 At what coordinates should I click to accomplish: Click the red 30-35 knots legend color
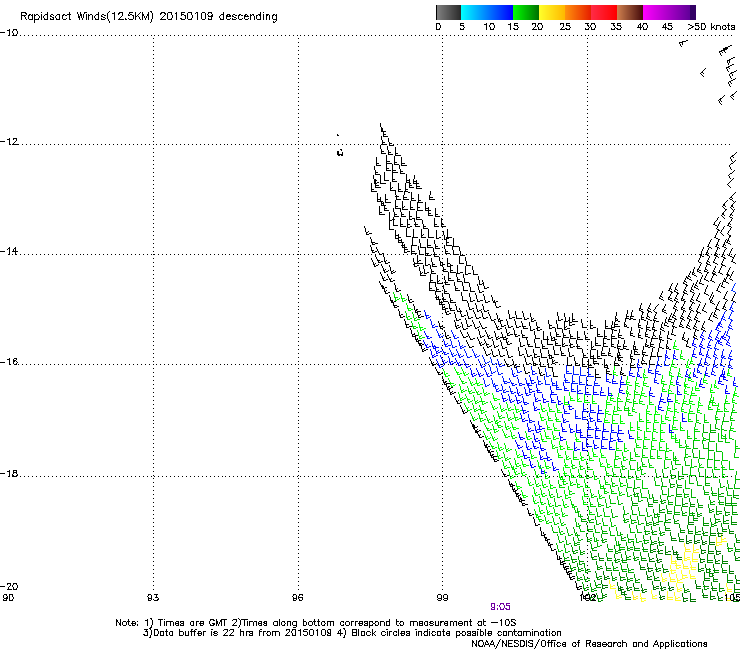[604, 12]
